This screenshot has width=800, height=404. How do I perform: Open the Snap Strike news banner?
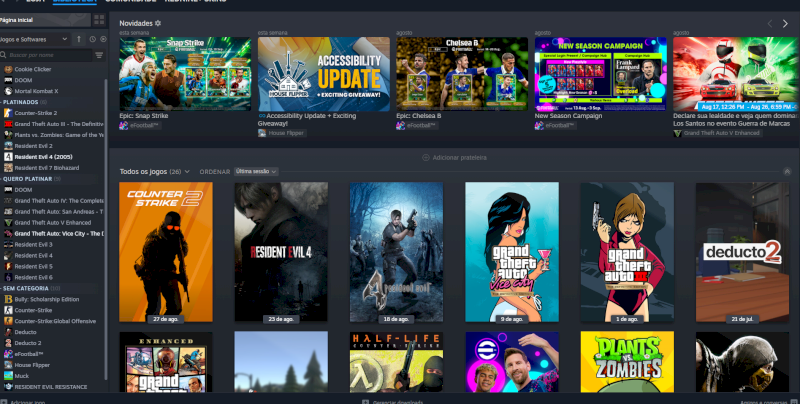185,74
